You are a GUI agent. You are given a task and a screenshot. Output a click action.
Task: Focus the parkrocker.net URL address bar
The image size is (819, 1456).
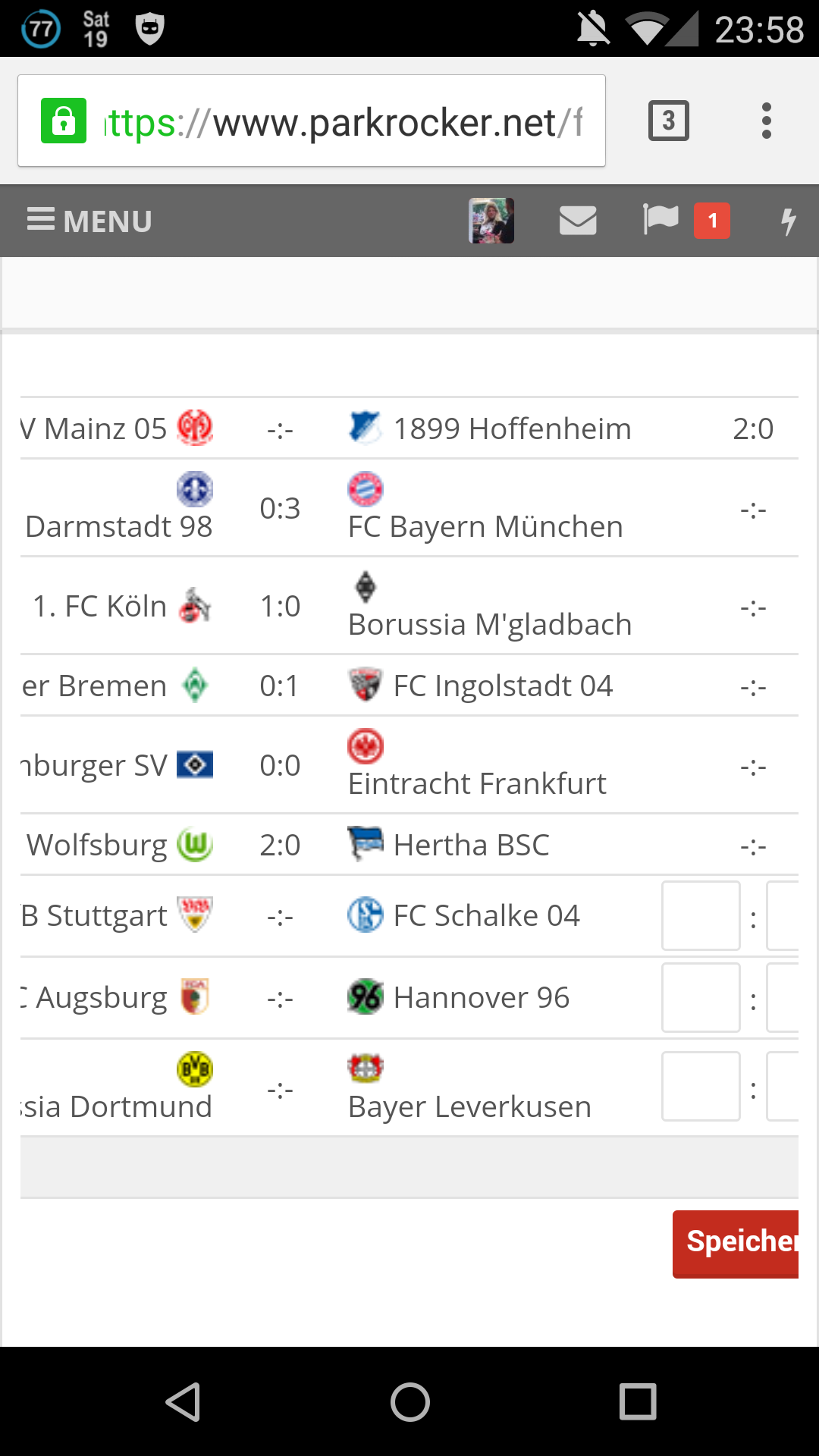point(312,121)
